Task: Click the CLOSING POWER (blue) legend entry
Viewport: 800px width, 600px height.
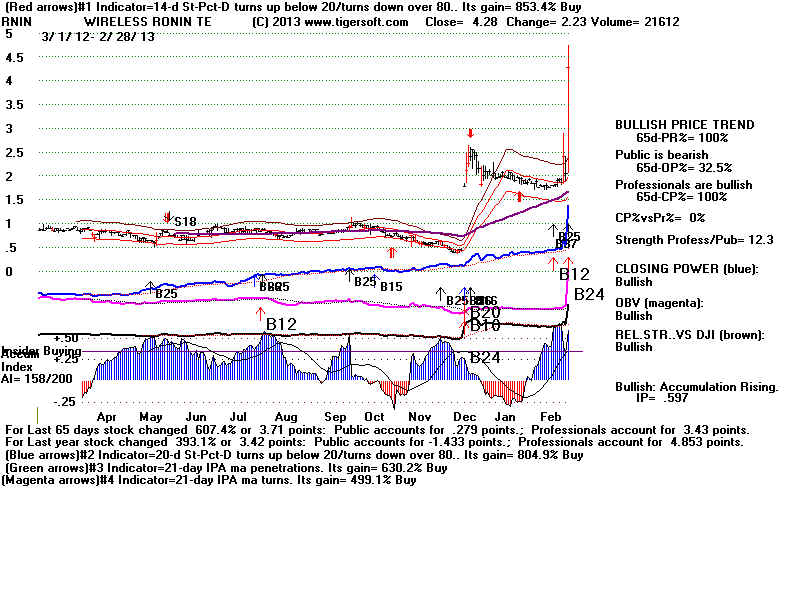Action: [684, 267]
